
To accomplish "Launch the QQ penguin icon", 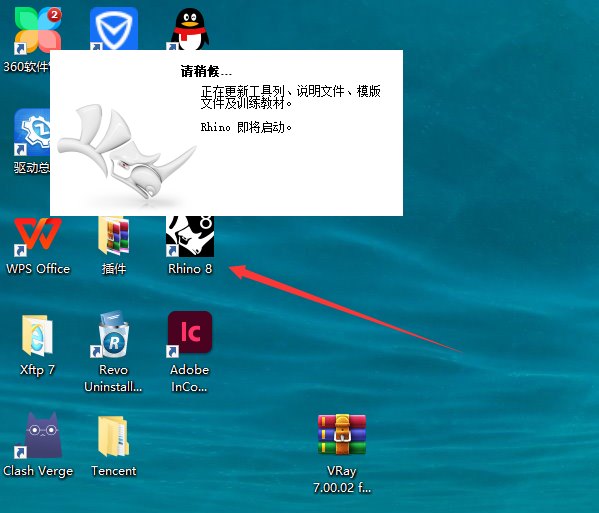I will 189,29.
